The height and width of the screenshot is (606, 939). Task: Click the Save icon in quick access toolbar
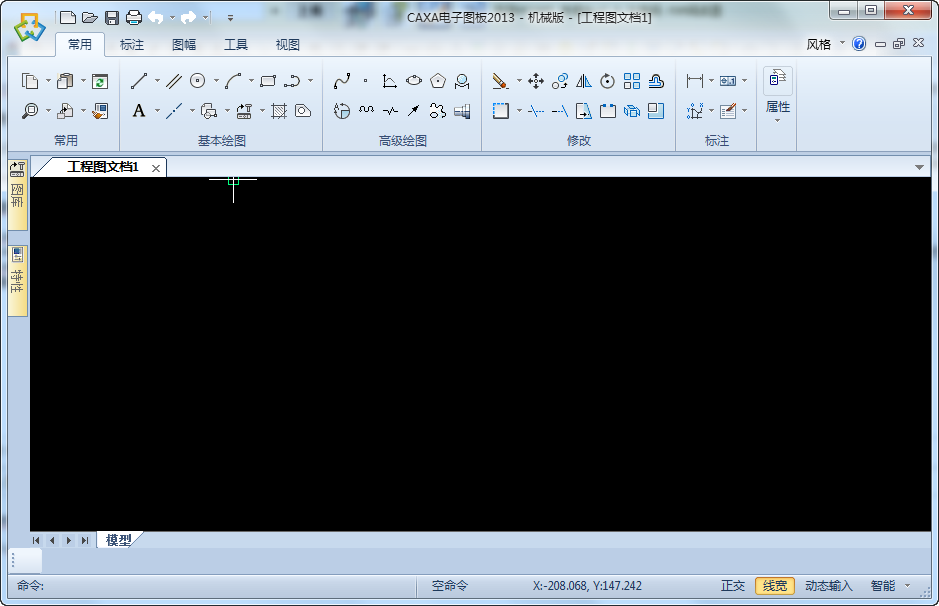[110, 17]
